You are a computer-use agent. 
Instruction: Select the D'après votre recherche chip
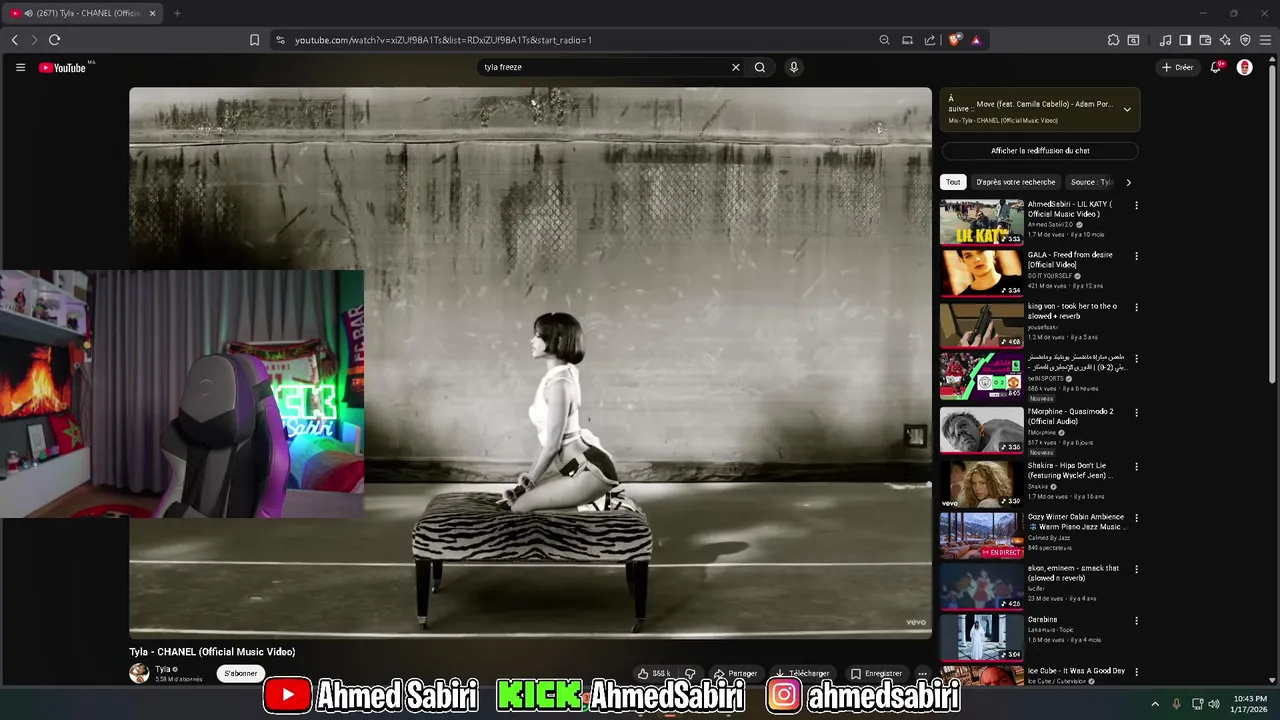(1015, 182)
